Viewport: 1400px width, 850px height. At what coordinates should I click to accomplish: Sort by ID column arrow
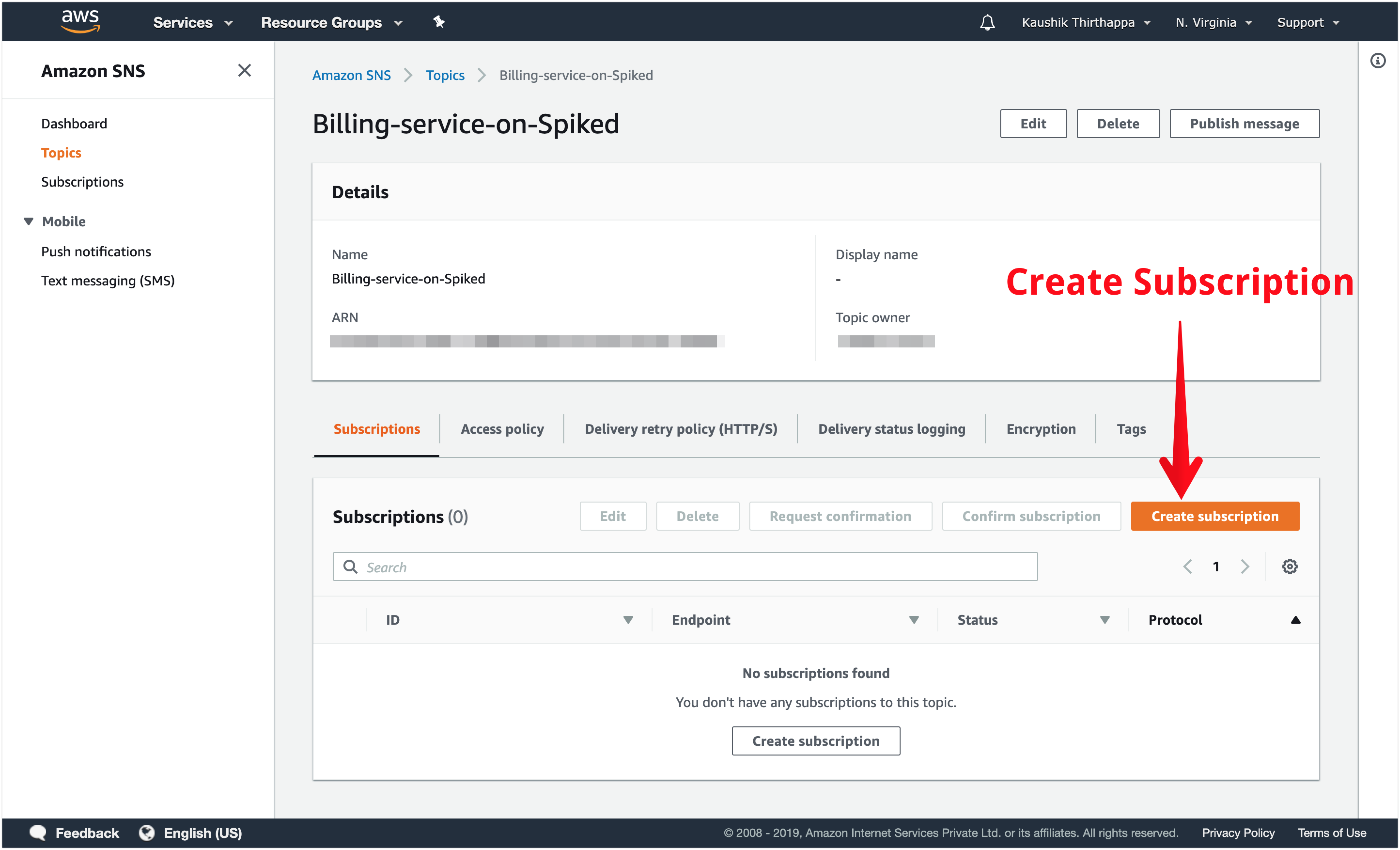coord(628,620)
